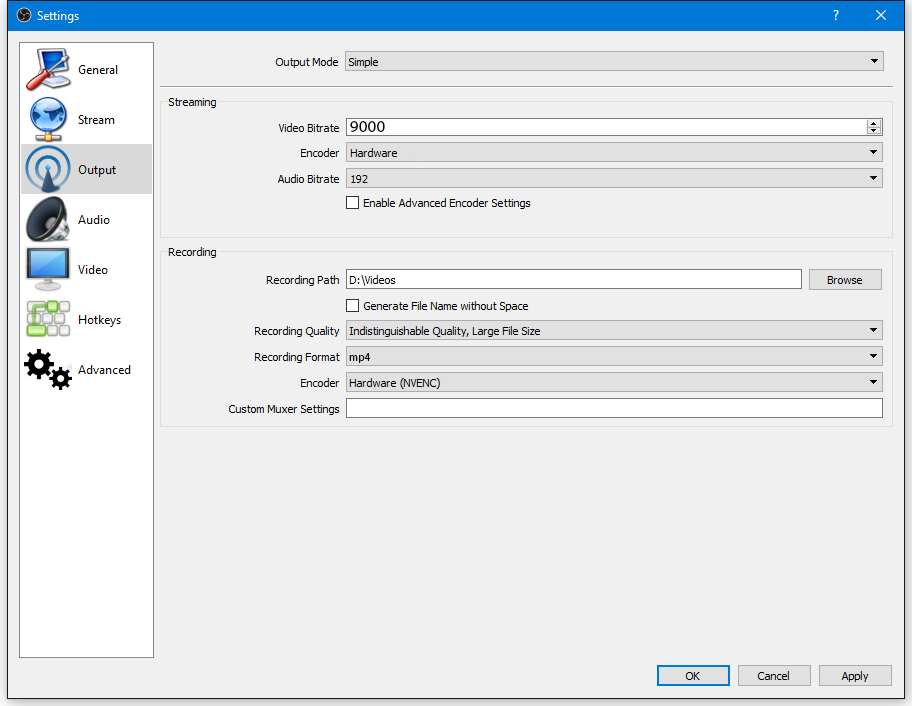Open the streaming Encoder Hardware dropdown
Image resolution: width=912 pixels, height=706 pixels.
(x=614, y=153)
